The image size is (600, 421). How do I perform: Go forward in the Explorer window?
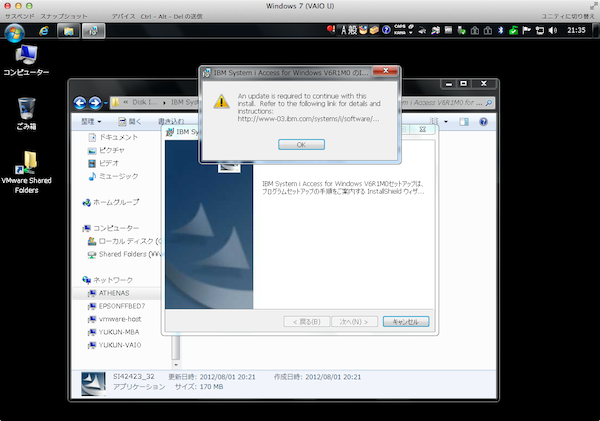[95, 103]
